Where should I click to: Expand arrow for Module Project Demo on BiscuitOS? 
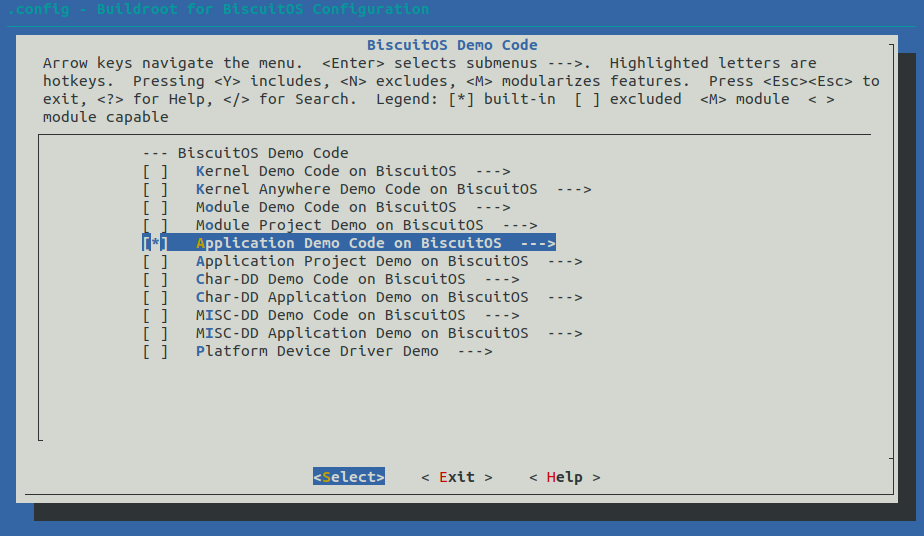coord(520,226)
